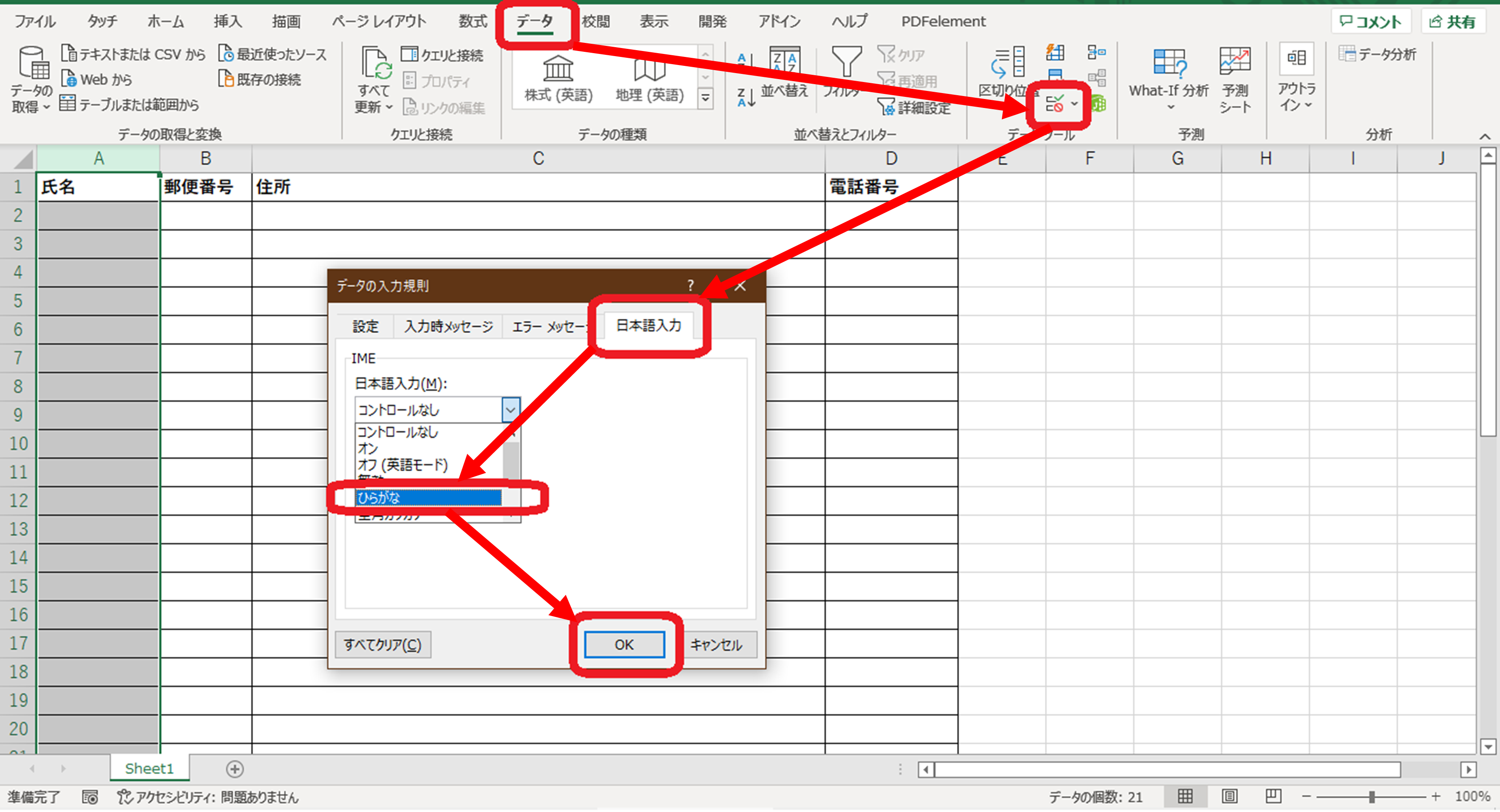Viewport: 1500px width, 812px height.
Task: Open the 日本語入力 IME mode dropdown arrow
Action: 510,410
